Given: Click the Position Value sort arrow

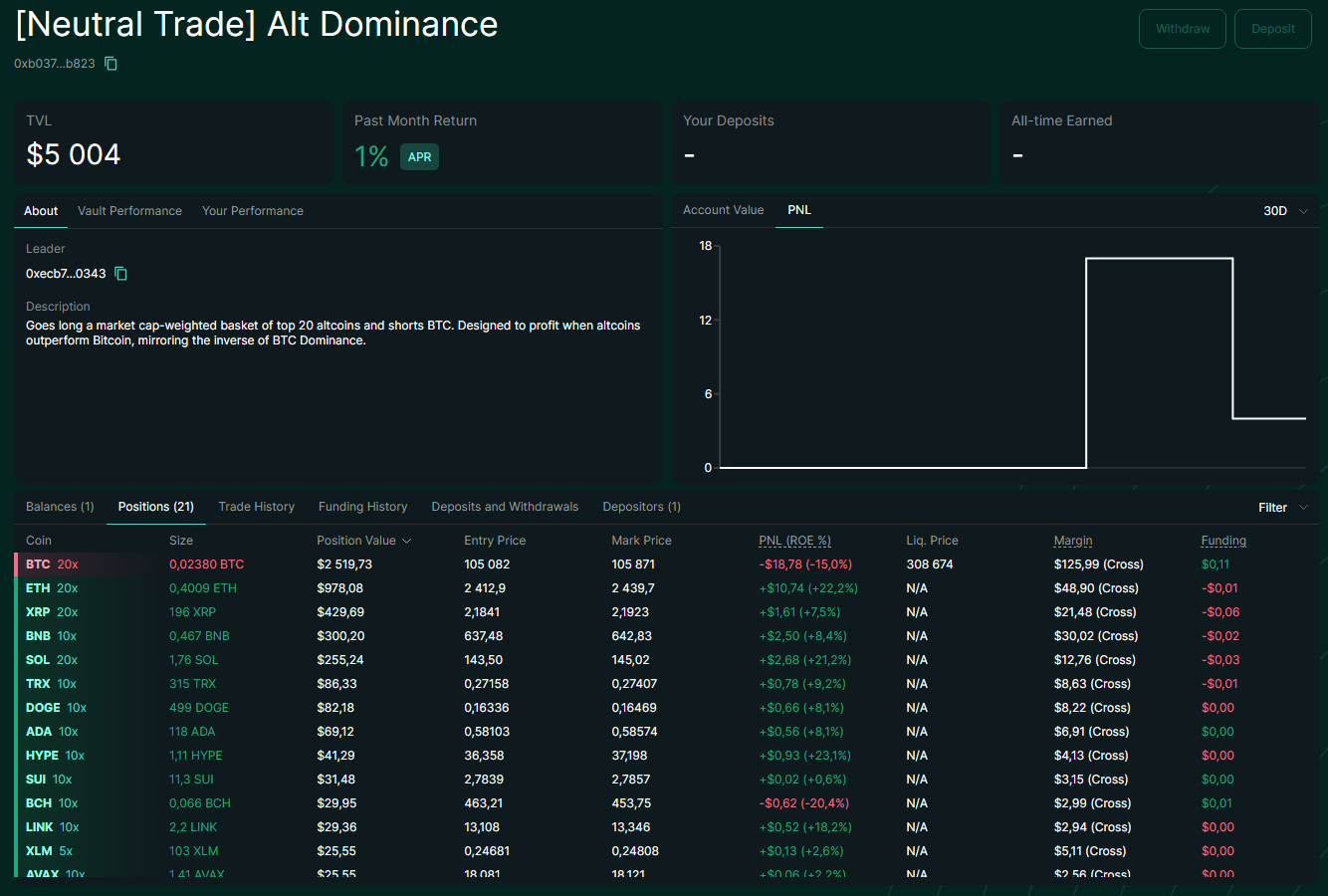Looking at the screenshot, I should (406, 541).
